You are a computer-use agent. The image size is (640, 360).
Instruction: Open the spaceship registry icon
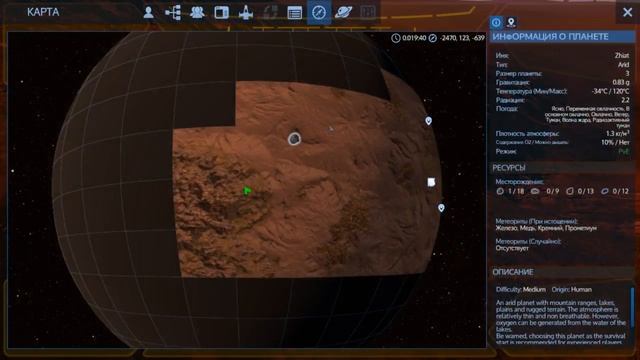point(246,12)
